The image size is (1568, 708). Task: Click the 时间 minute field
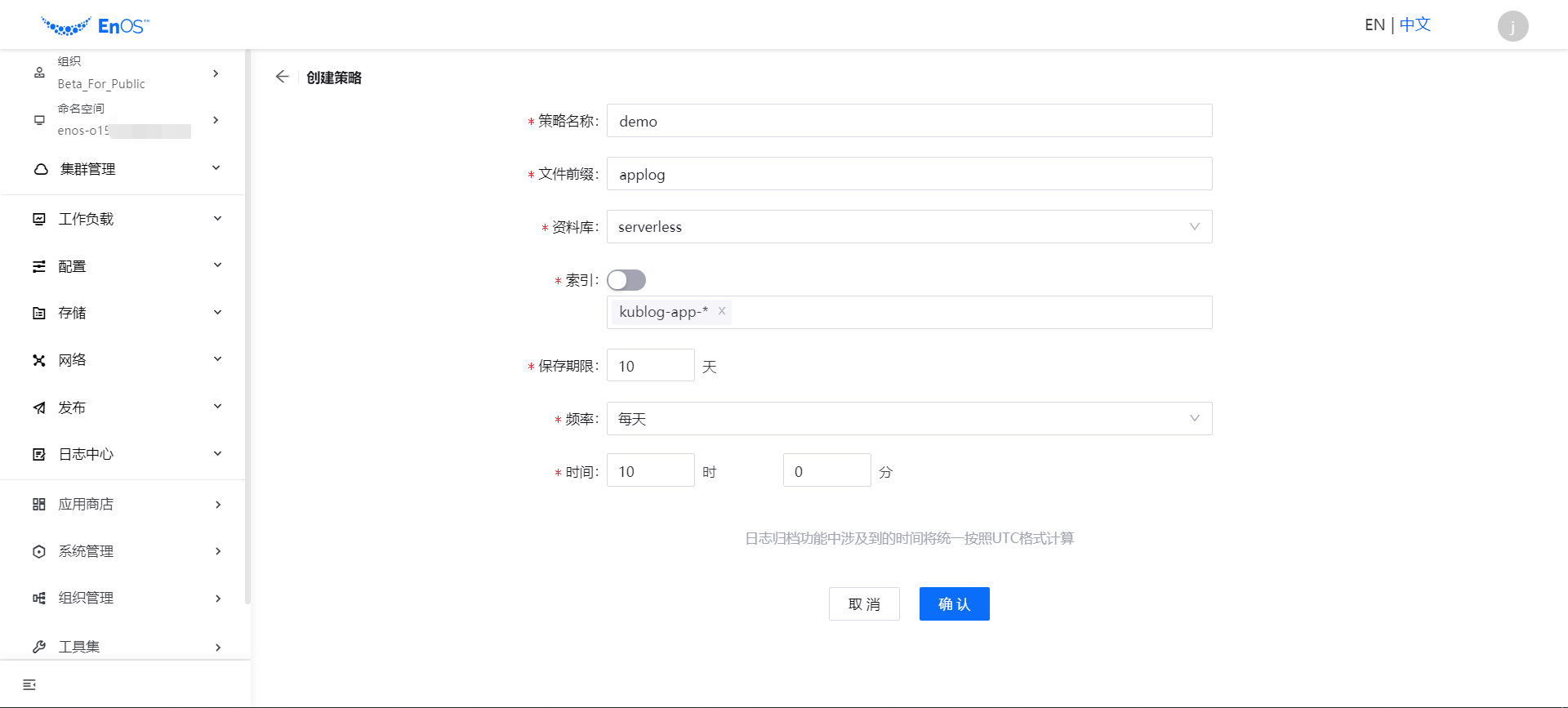pos(826,471)
